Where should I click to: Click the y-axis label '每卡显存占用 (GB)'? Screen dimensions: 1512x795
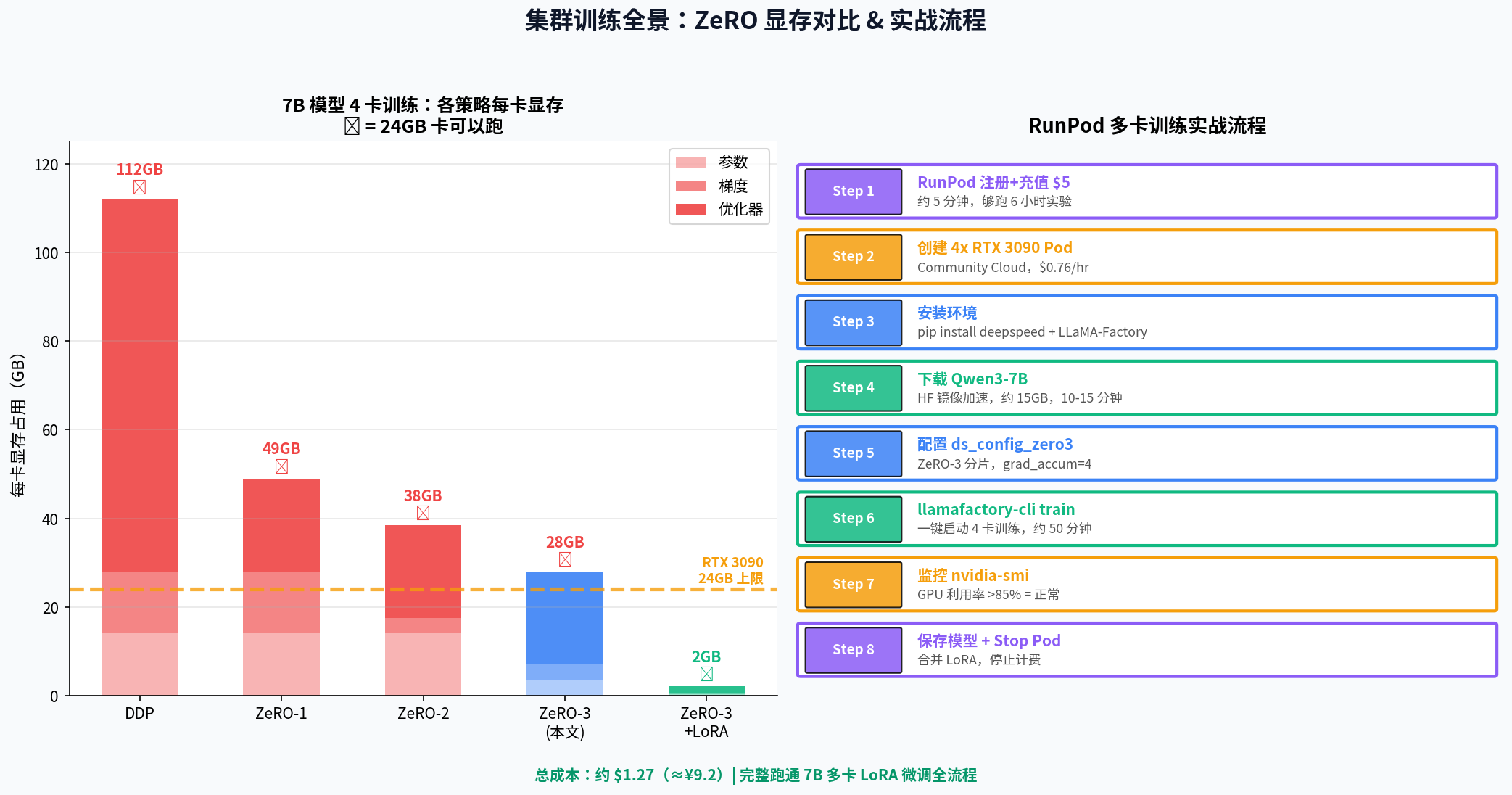[18, 425]
